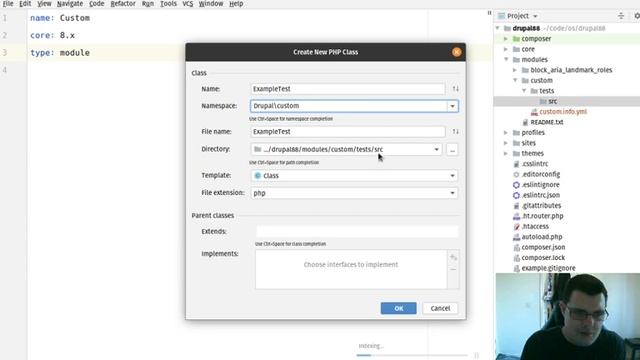Screen dimensions: 640x360
Task: Expand the profiles folder
Action: tap(506, 133)
